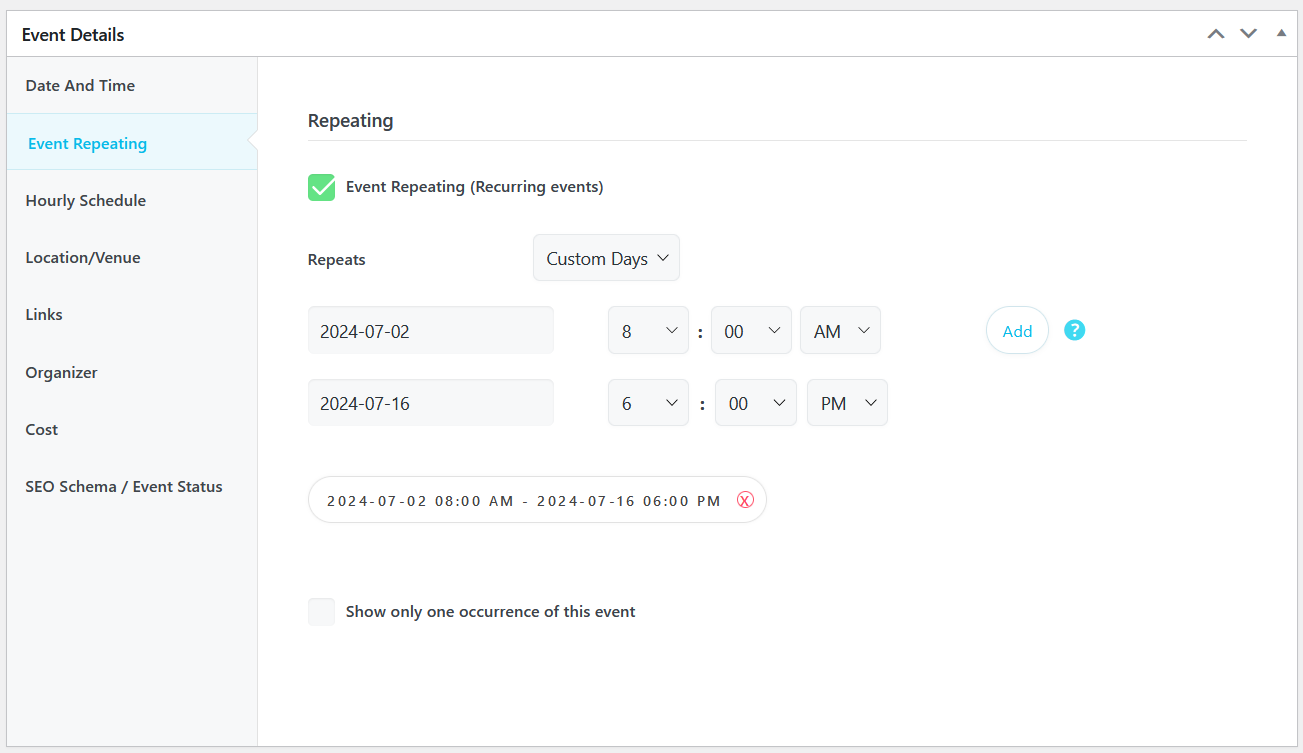
Task: Click the Add button
Action: pyautogui.click(x=1017, y=330)
